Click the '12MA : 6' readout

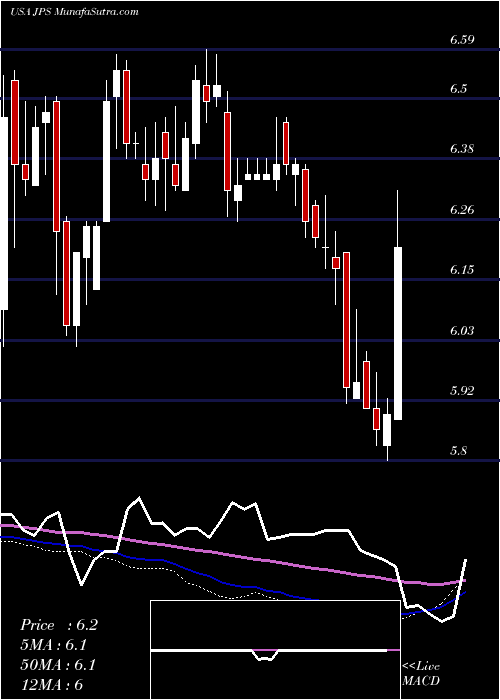coord(52,685)
